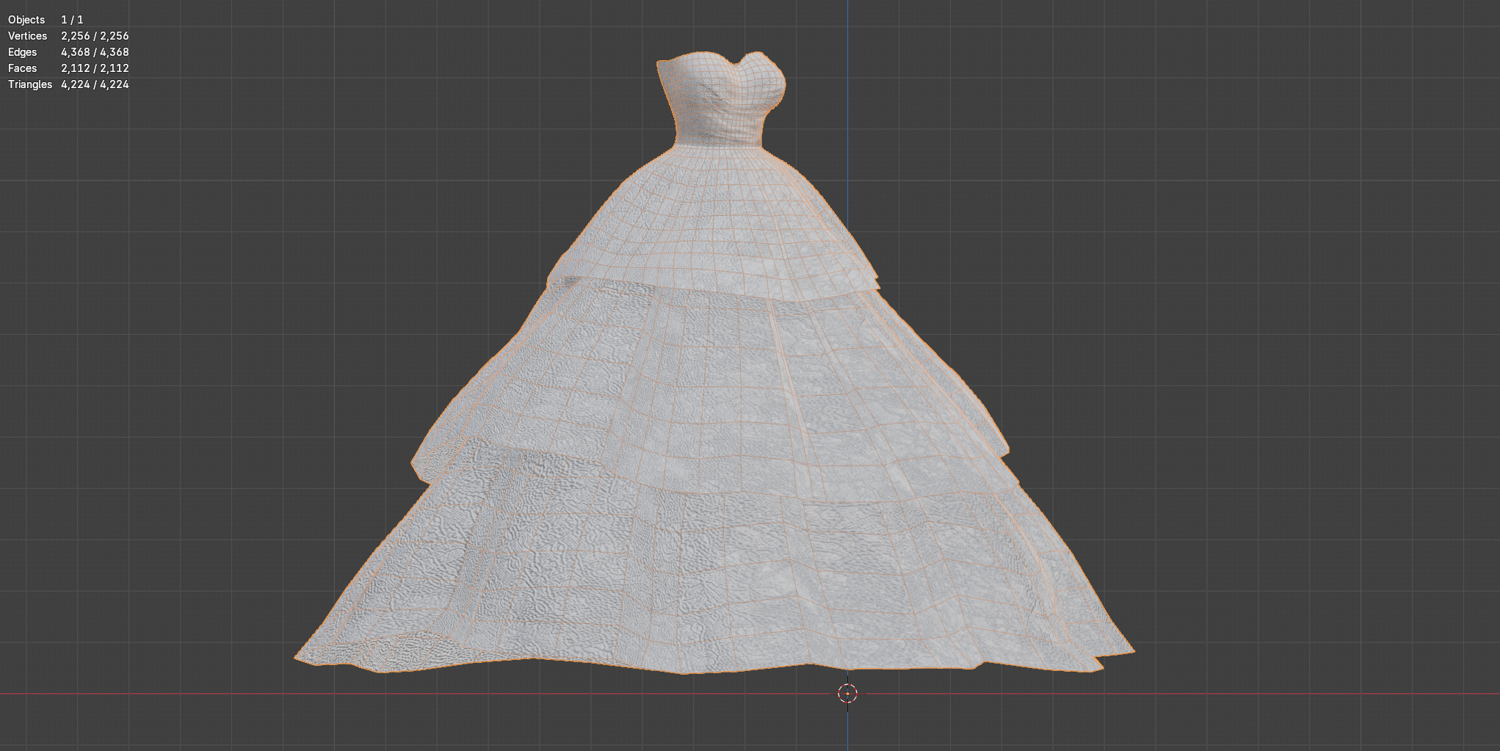
Task: Click the face count 2,112 / 2,112
Action: click(95, 68)
